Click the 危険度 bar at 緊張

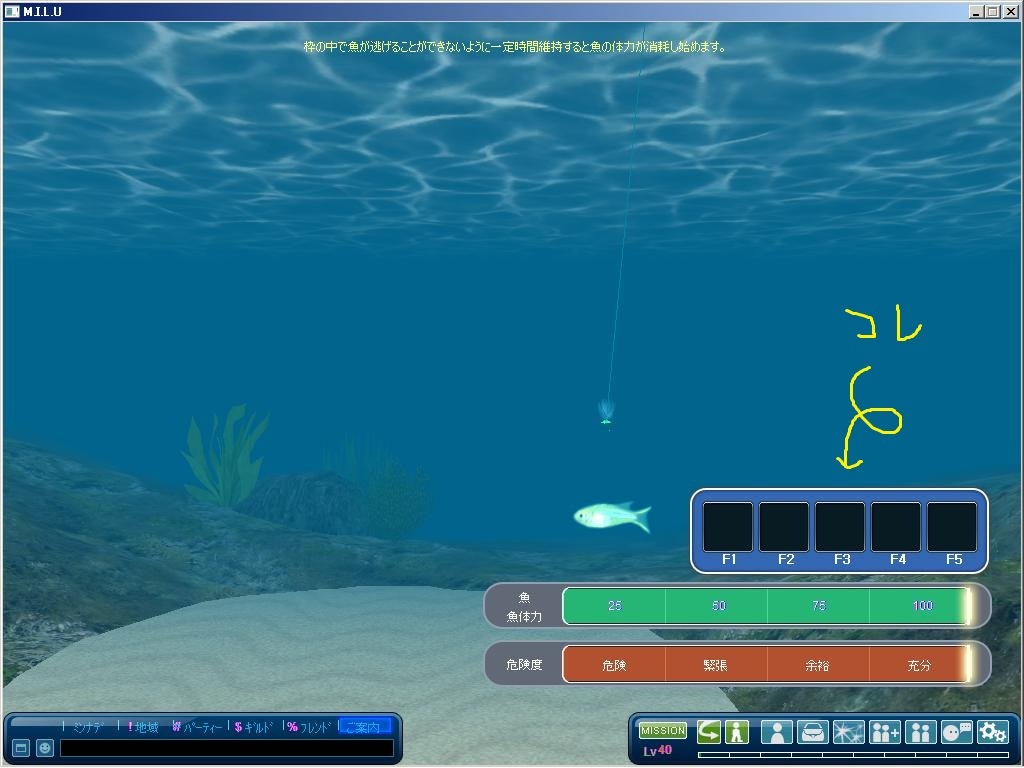click(716, 665)
